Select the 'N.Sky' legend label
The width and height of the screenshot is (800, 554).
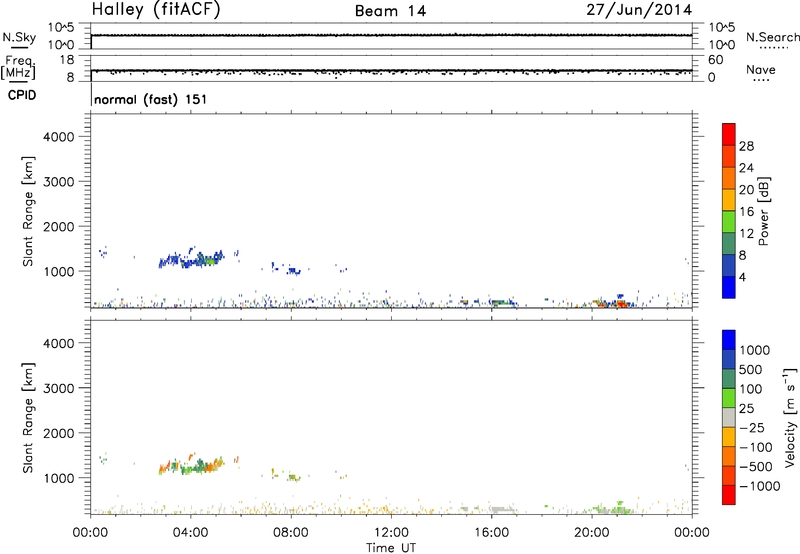tap(19, 37)
